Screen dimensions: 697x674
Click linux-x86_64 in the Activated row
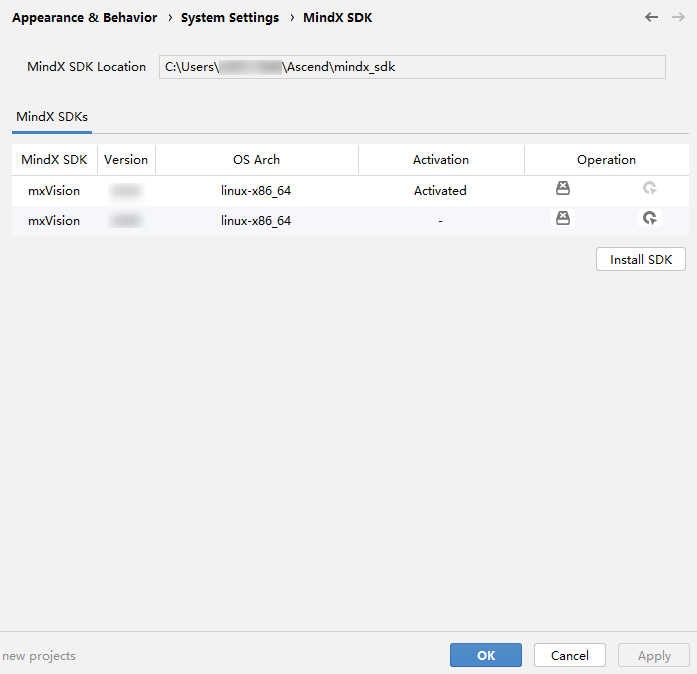(x=256, y=191)
